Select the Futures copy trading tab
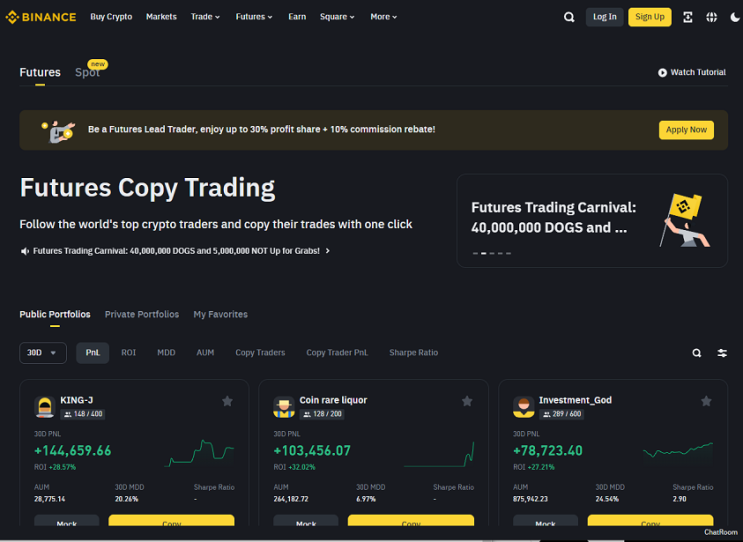The image size is (743, 542). (40, 72)
